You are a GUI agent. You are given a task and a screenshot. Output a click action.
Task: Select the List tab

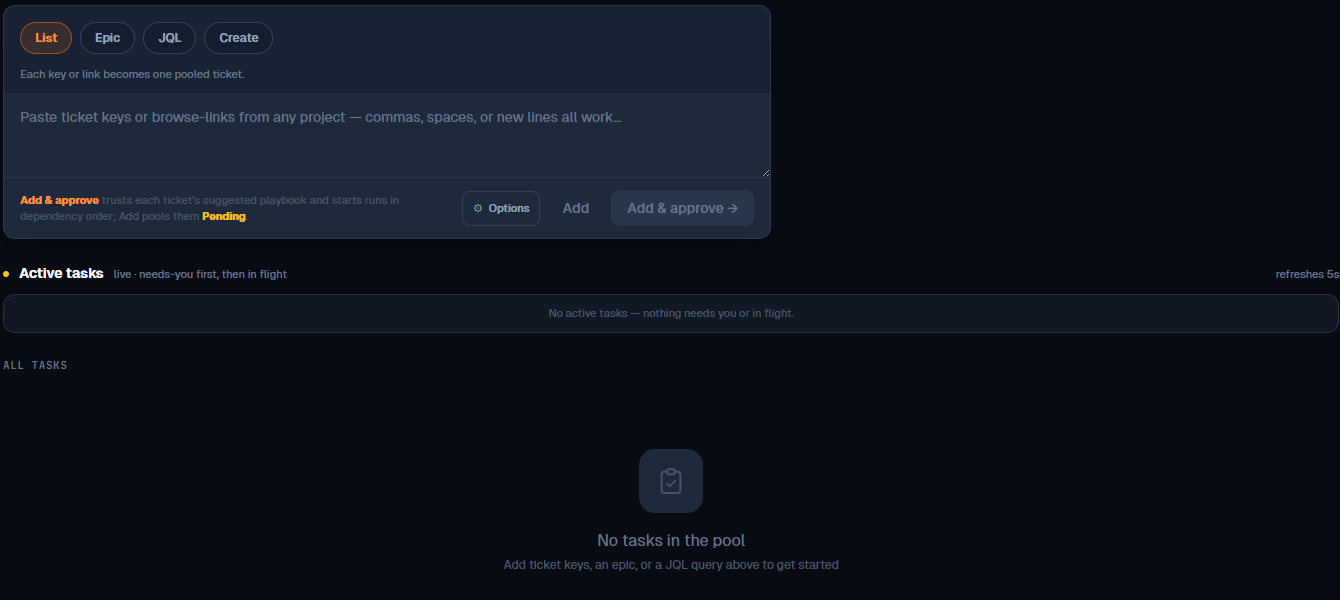[46, 38]
